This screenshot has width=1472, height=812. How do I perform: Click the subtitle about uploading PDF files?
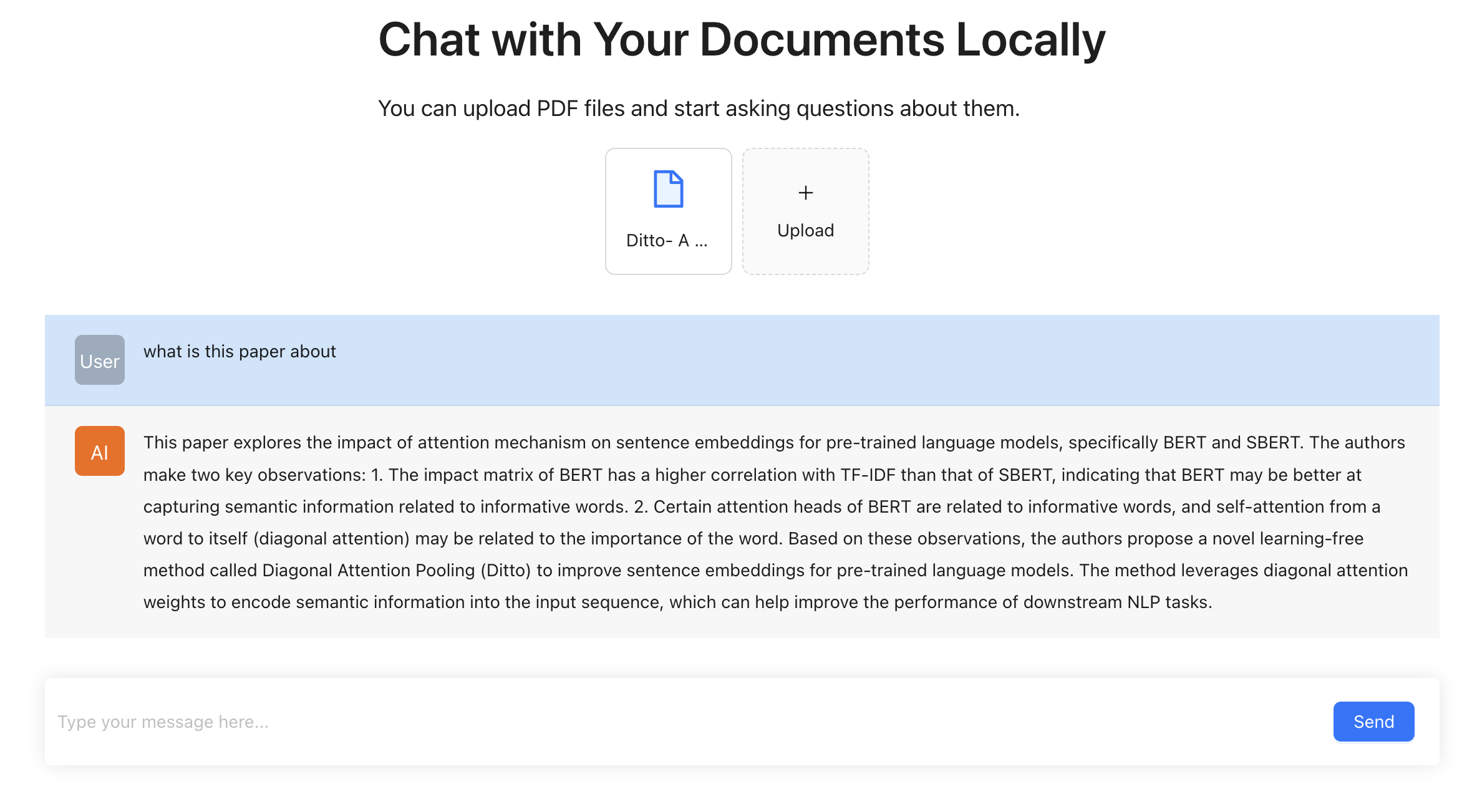tap(699, 109)
